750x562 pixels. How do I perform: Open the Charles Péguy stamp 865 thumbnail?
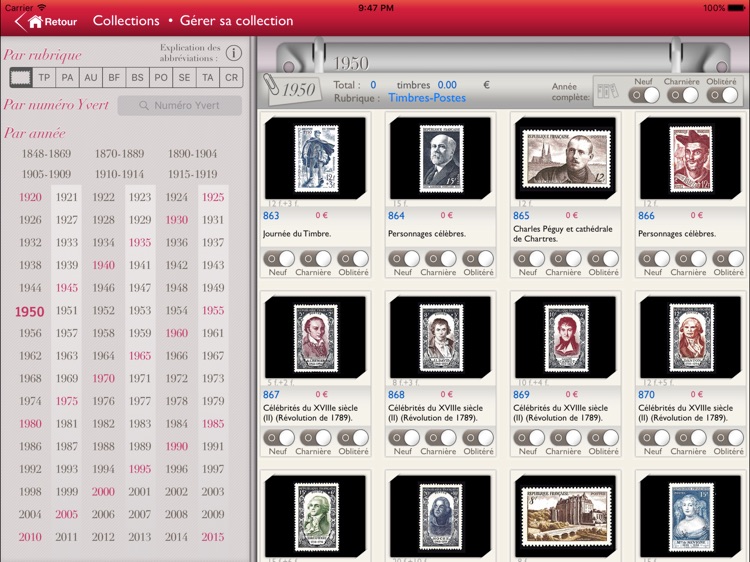(x=565, y=158)
